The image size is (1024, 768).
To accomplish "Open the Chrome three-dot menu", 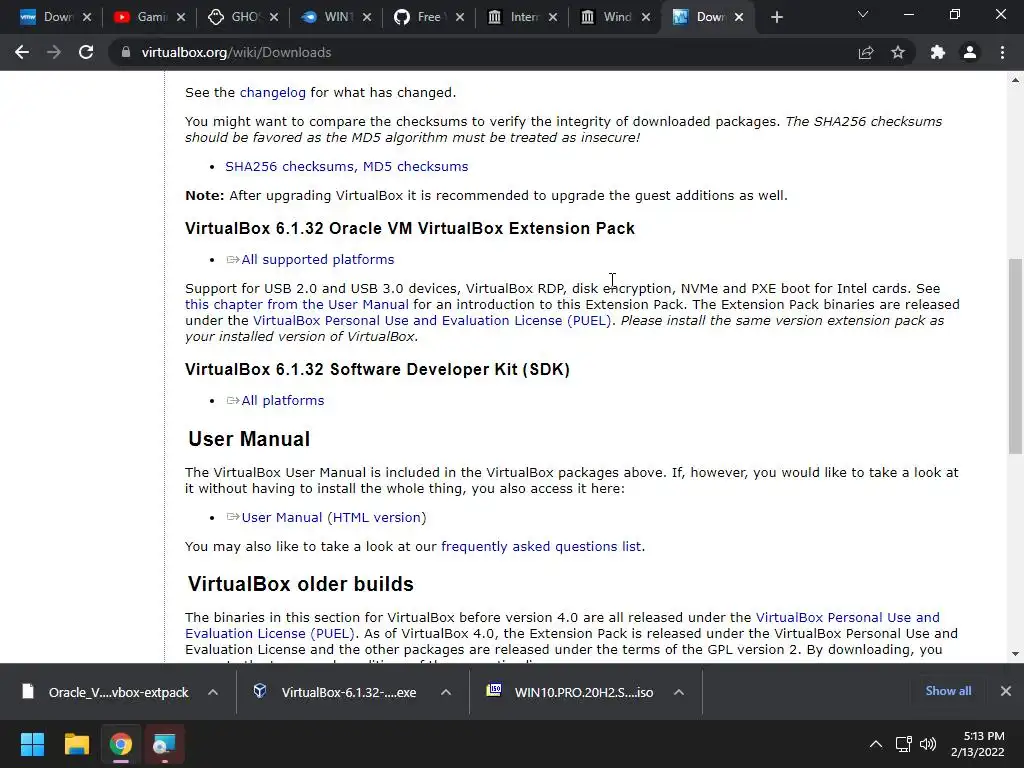I will coord(1002,52).
